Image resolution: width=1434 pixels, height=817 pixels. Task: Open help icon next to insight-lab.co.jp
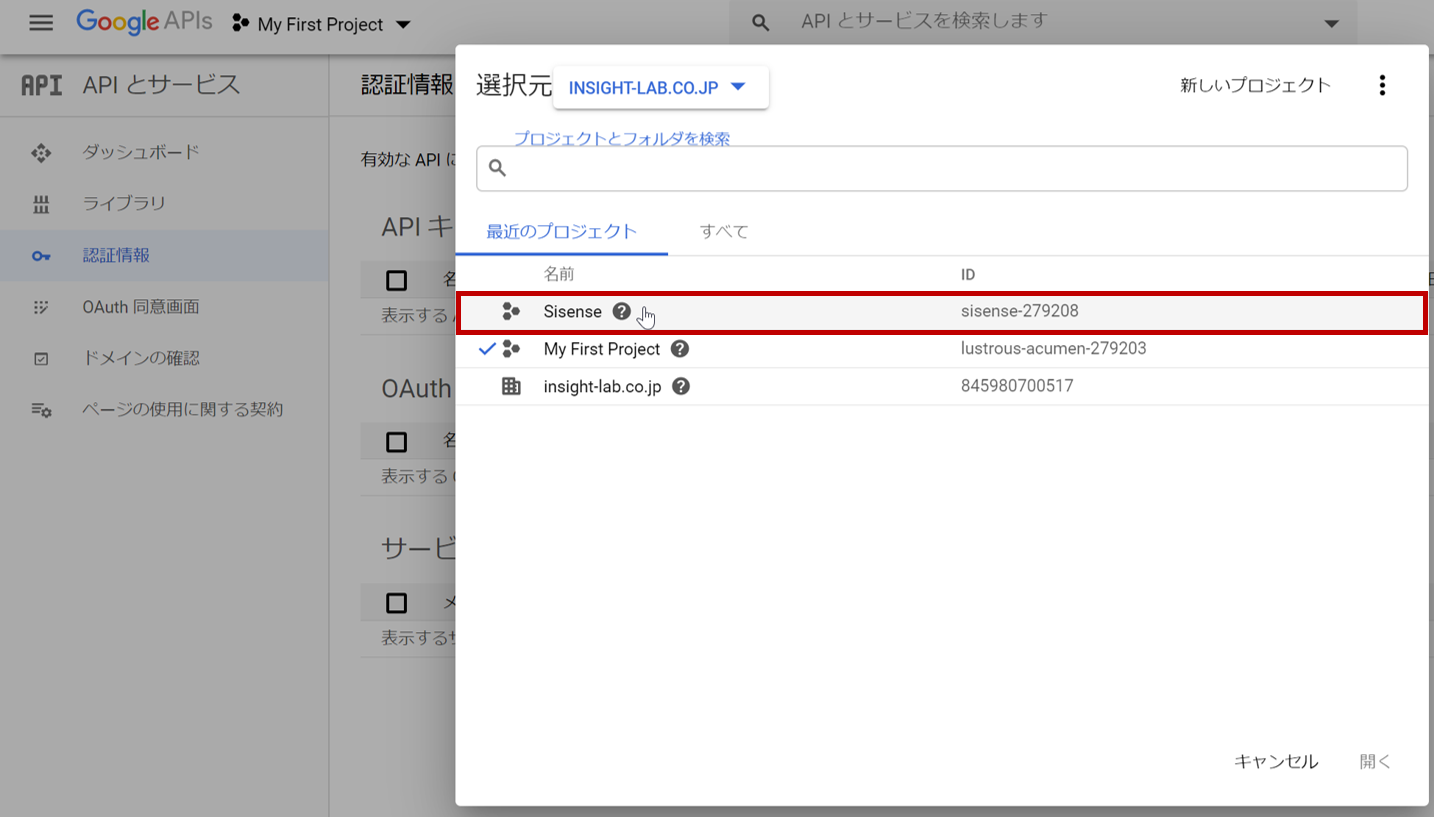pyautogui.click(x=681, y=386)
